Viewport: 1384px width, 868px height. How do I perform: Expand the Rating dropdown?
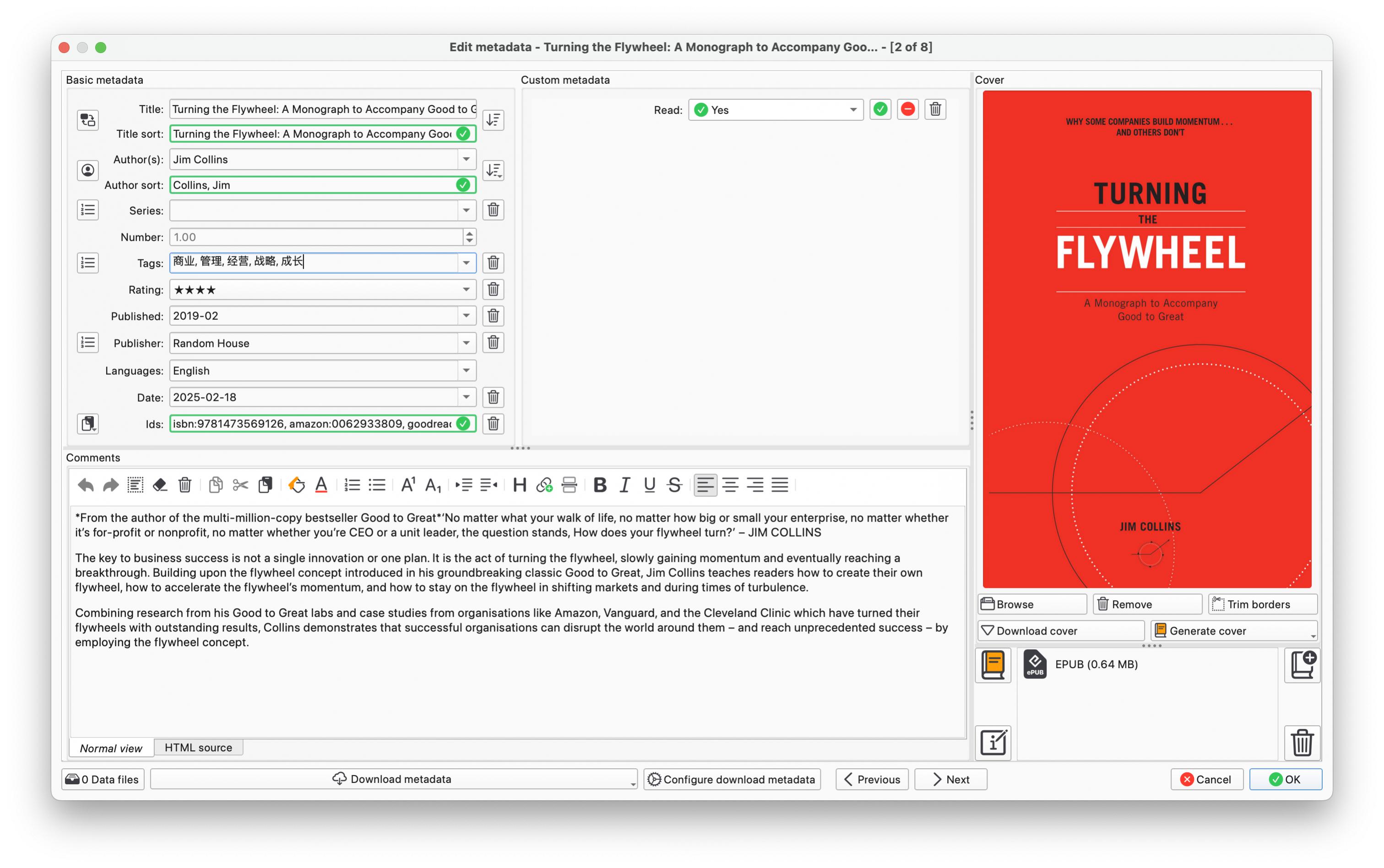pos(466,289)
